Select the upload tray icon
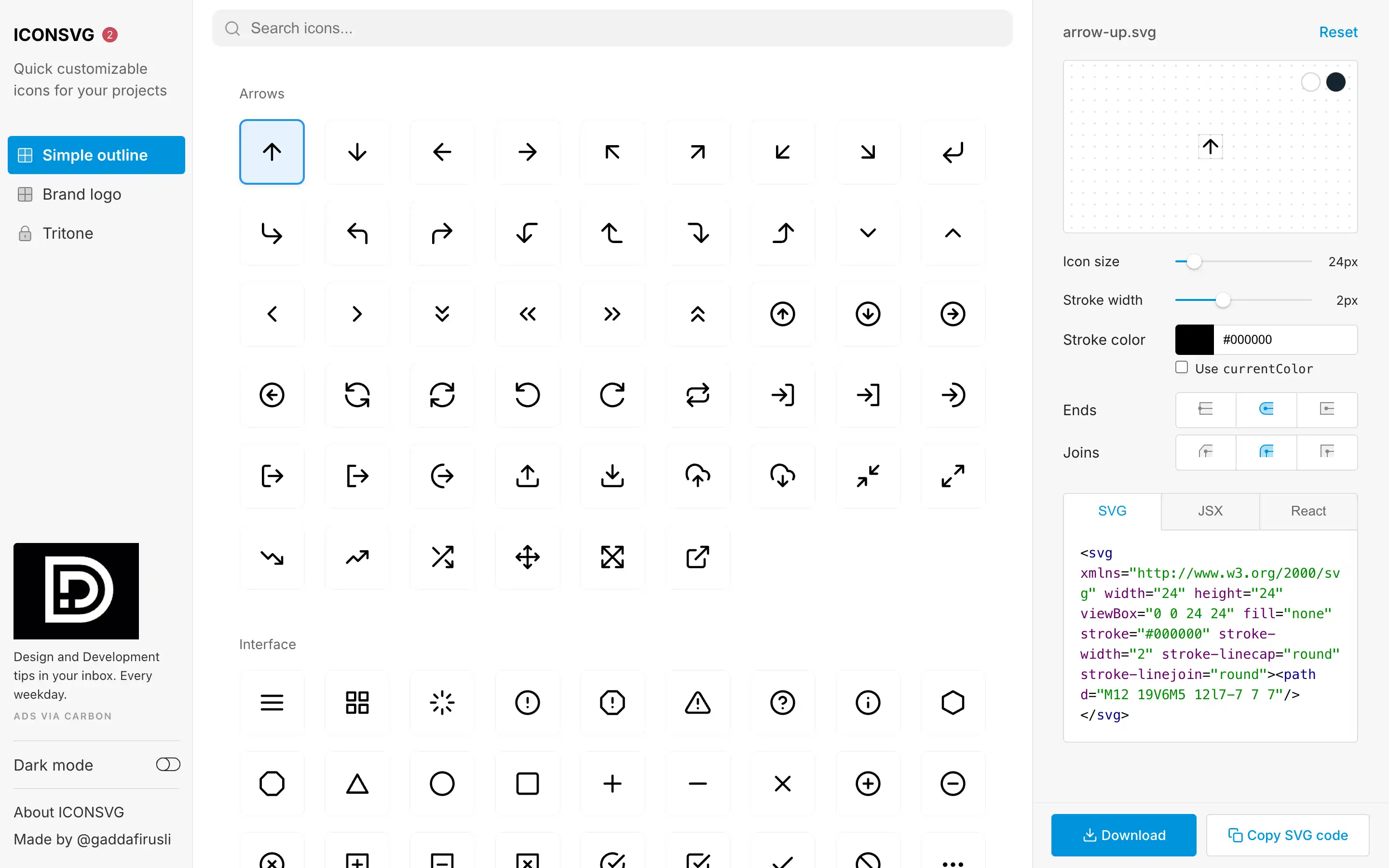 pyautogui.click(x=528, y=476)
